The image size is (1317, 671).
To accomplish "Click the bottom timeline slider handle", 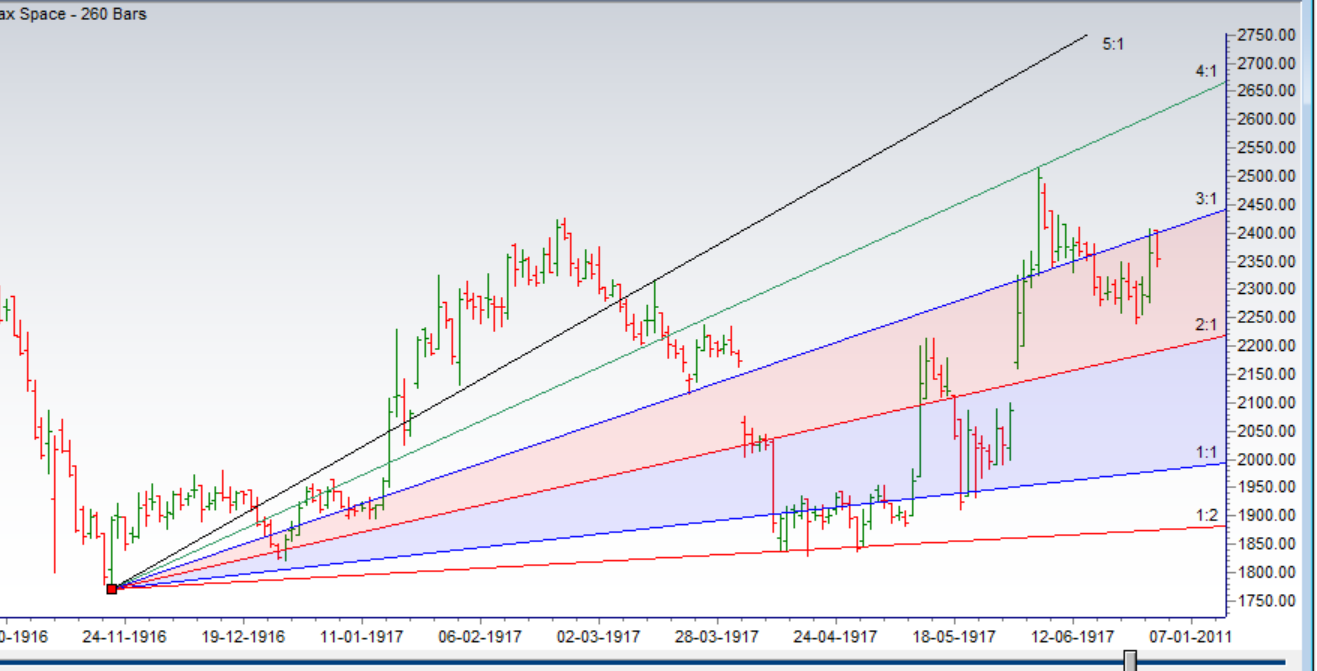I will [1130, 661].
